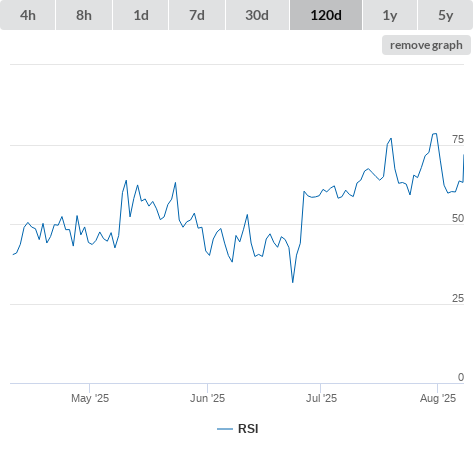This screenshot has height=455, width=474.
Task: Switch chart to 1y range
Action: point(390,15)
